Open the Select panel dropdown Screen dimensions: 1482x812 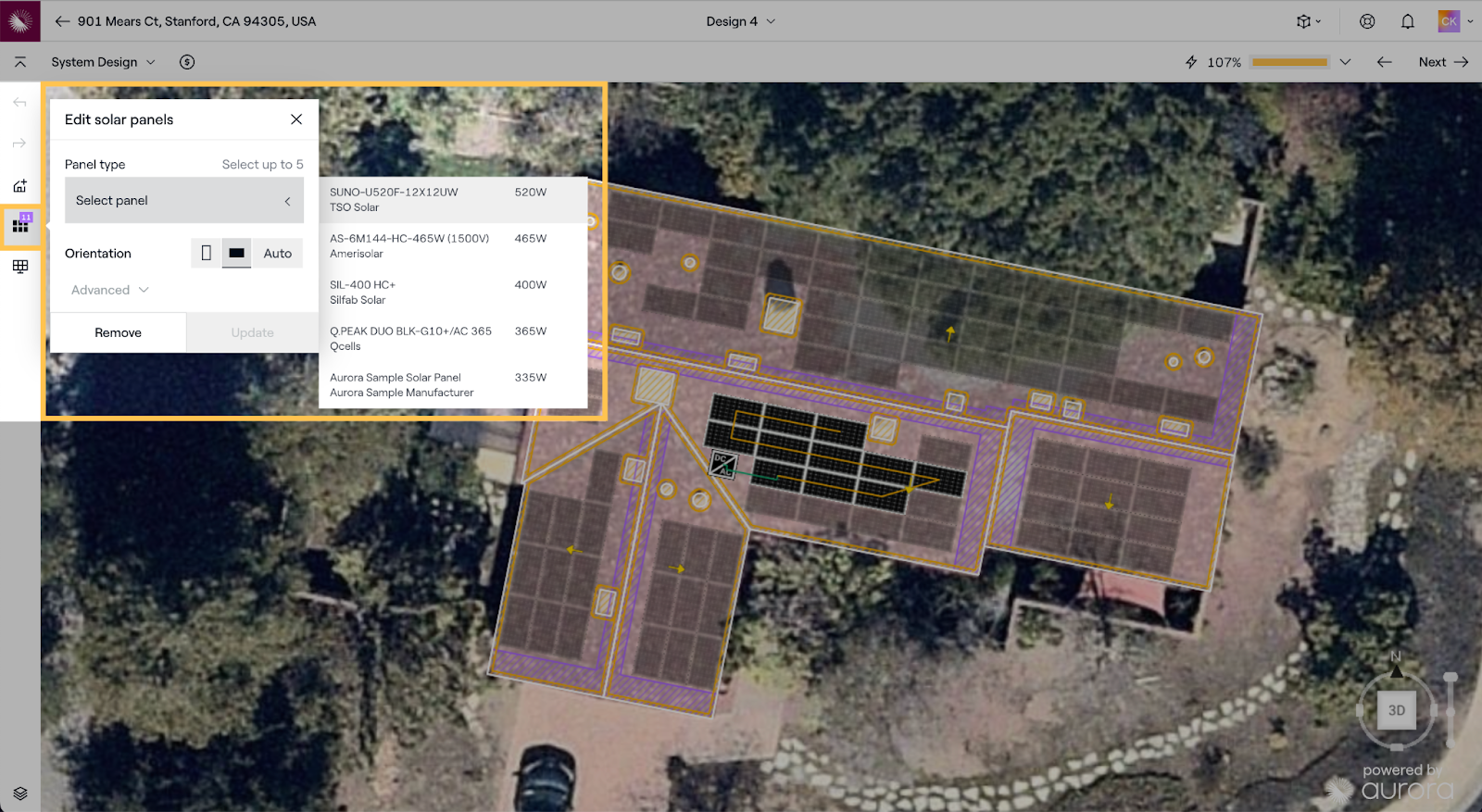point(184,200)
